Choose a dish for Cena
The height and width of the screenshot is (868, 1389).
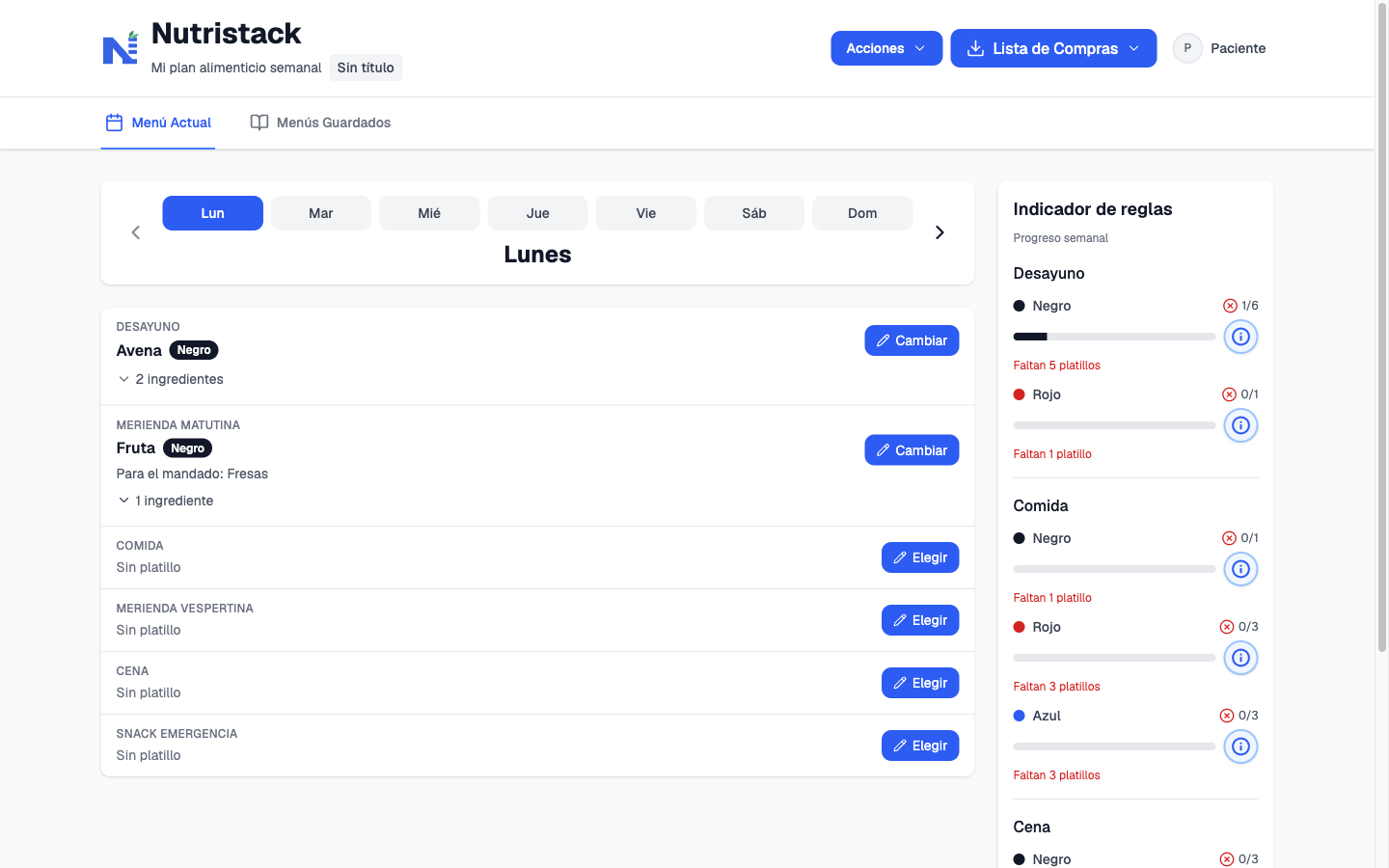point(920,683)
